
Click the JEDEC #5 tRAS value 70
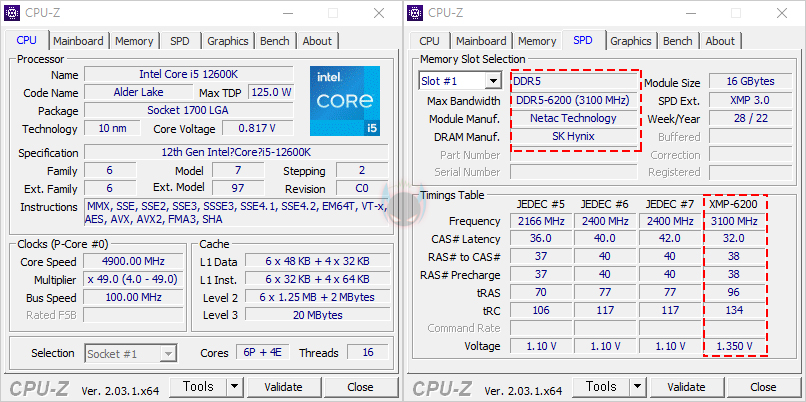point(541,292)
